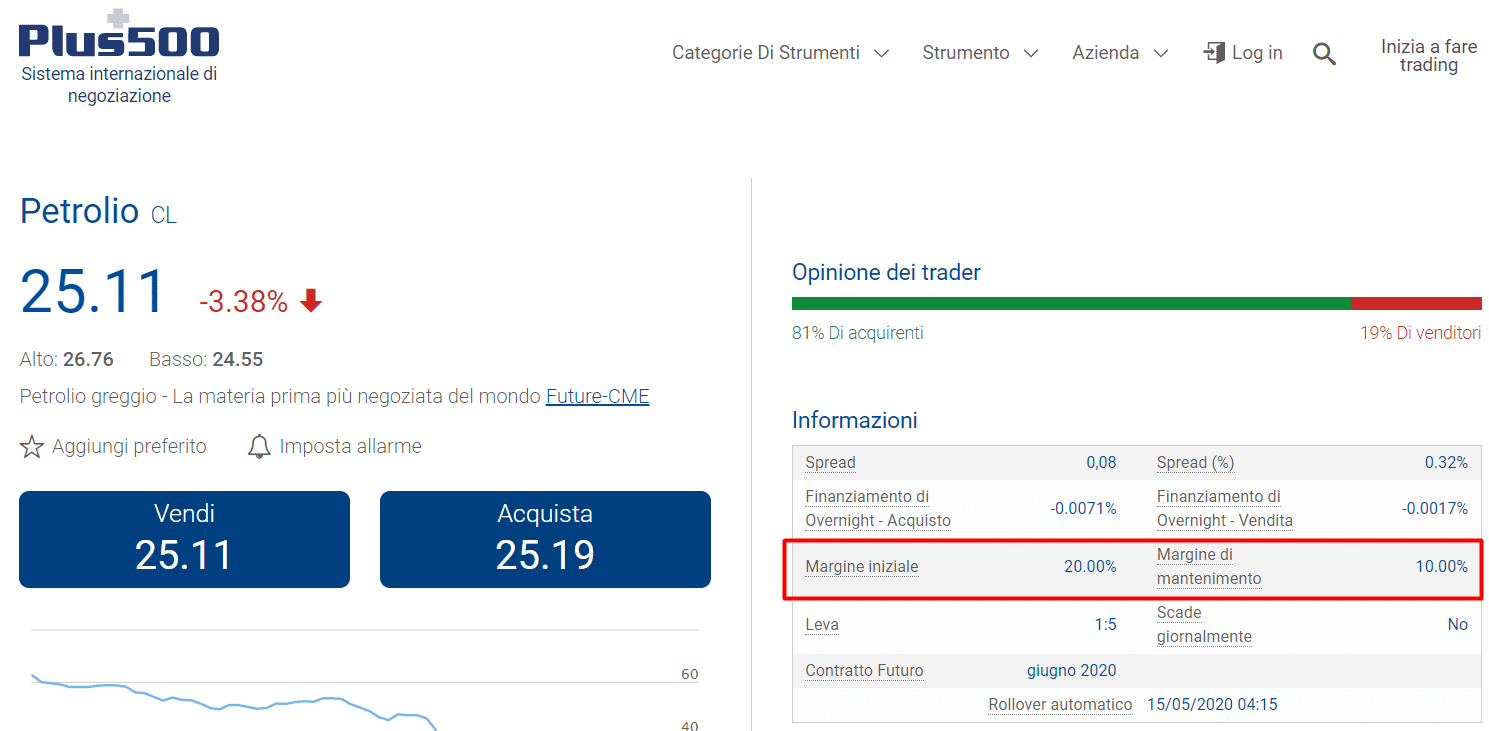
Task: Click the Margine iniziale label
Action: (x=861, y=567)
